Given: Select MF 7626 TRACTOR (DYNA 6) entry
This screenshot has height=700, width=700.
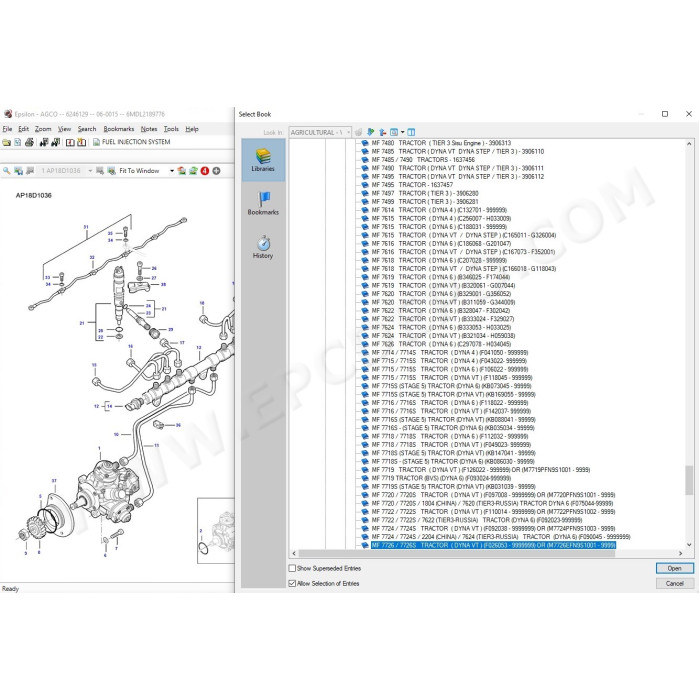Looking at the screenshot, I should click(441, 344).
